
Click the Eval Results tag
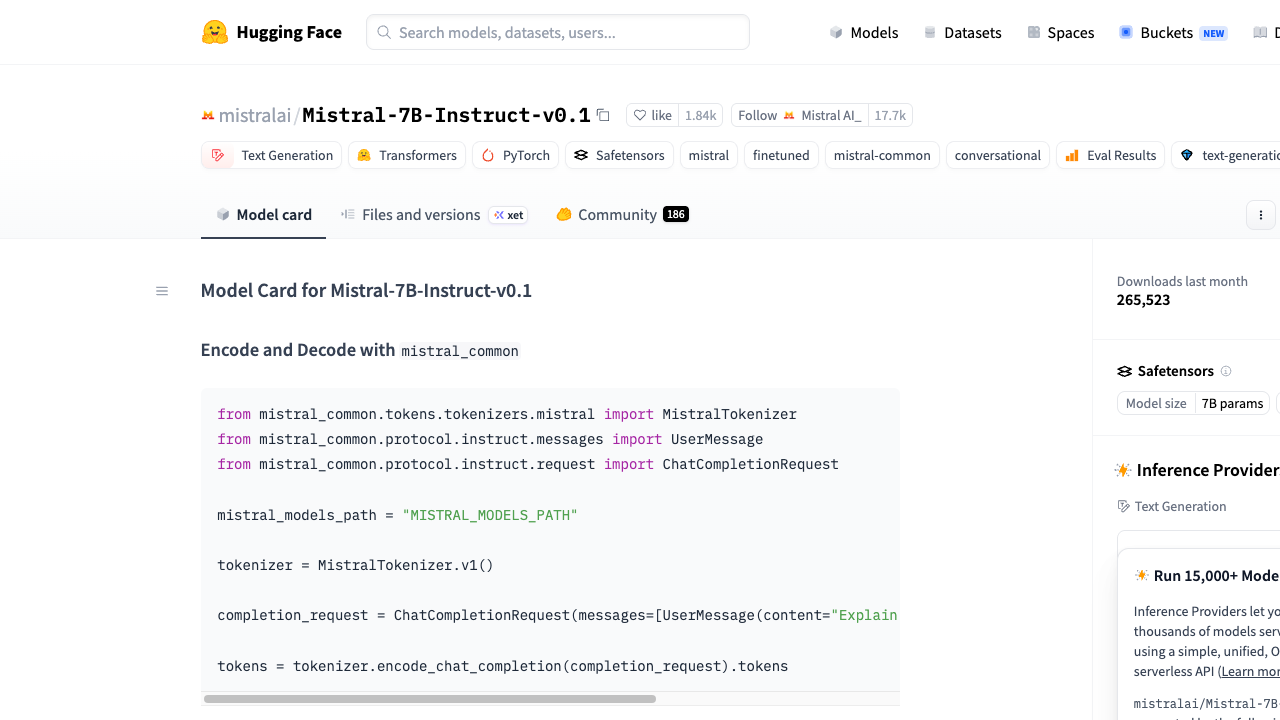coord(1110,155)
